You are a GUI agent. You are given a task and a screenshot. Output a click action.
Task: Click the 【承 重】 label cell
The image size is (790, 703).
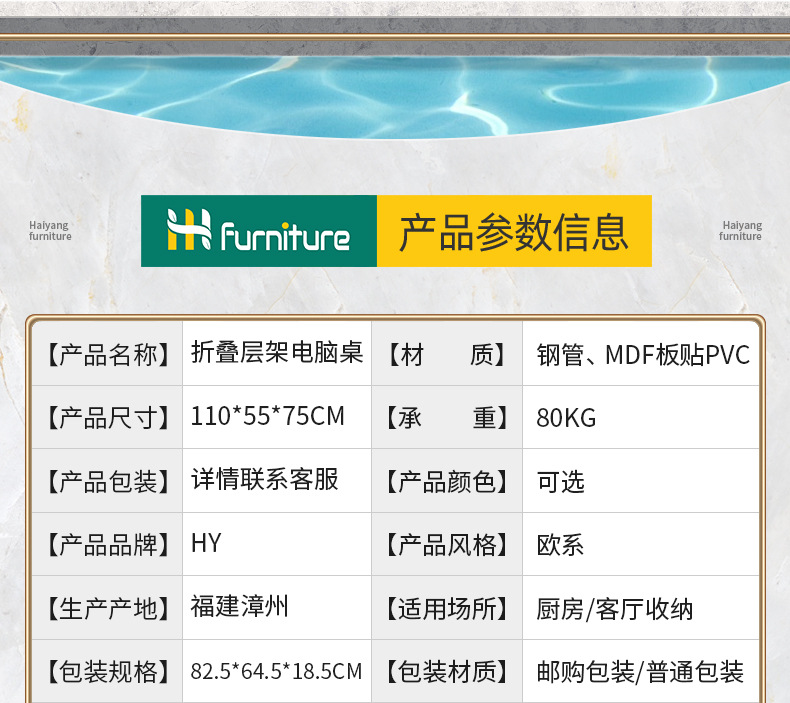(446, 418)
